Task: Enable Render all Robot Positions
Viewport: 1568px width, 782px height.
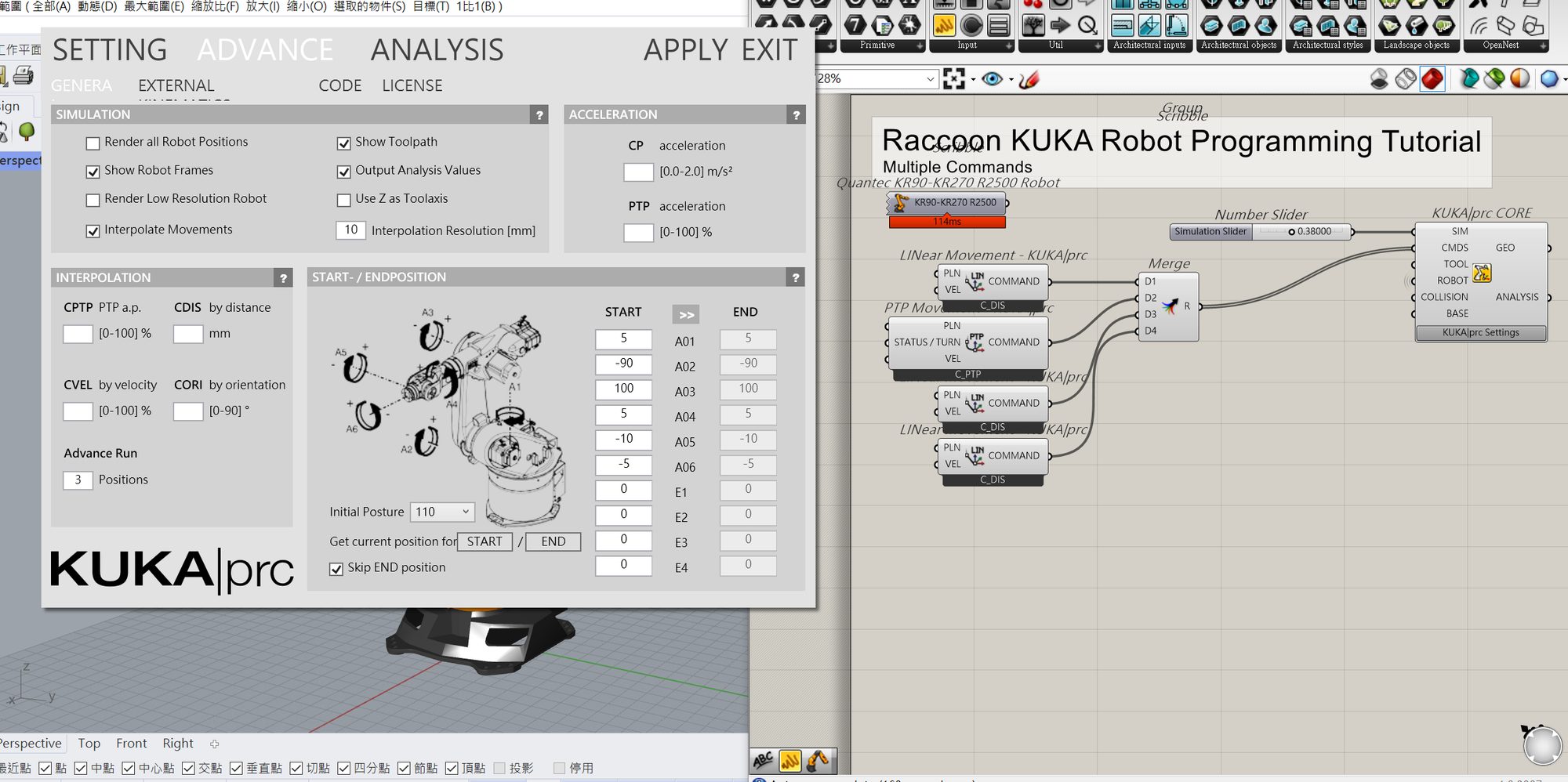Action: pyautogui.click(x=93, y=143)
